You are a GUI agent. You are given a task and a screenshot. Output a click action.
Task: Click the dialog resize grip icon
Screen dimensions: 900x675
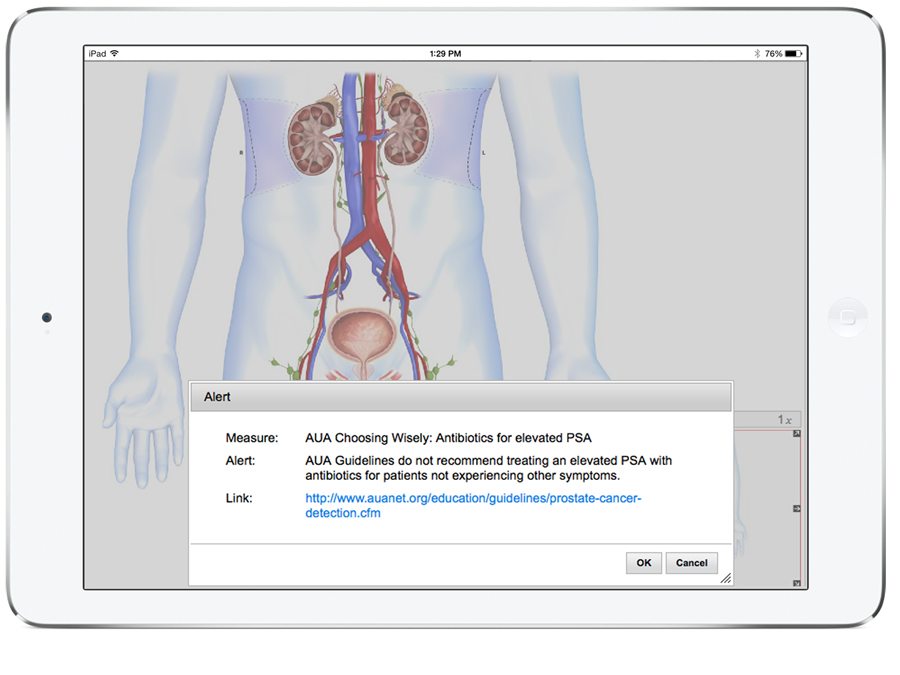click(x=726, y=578)
